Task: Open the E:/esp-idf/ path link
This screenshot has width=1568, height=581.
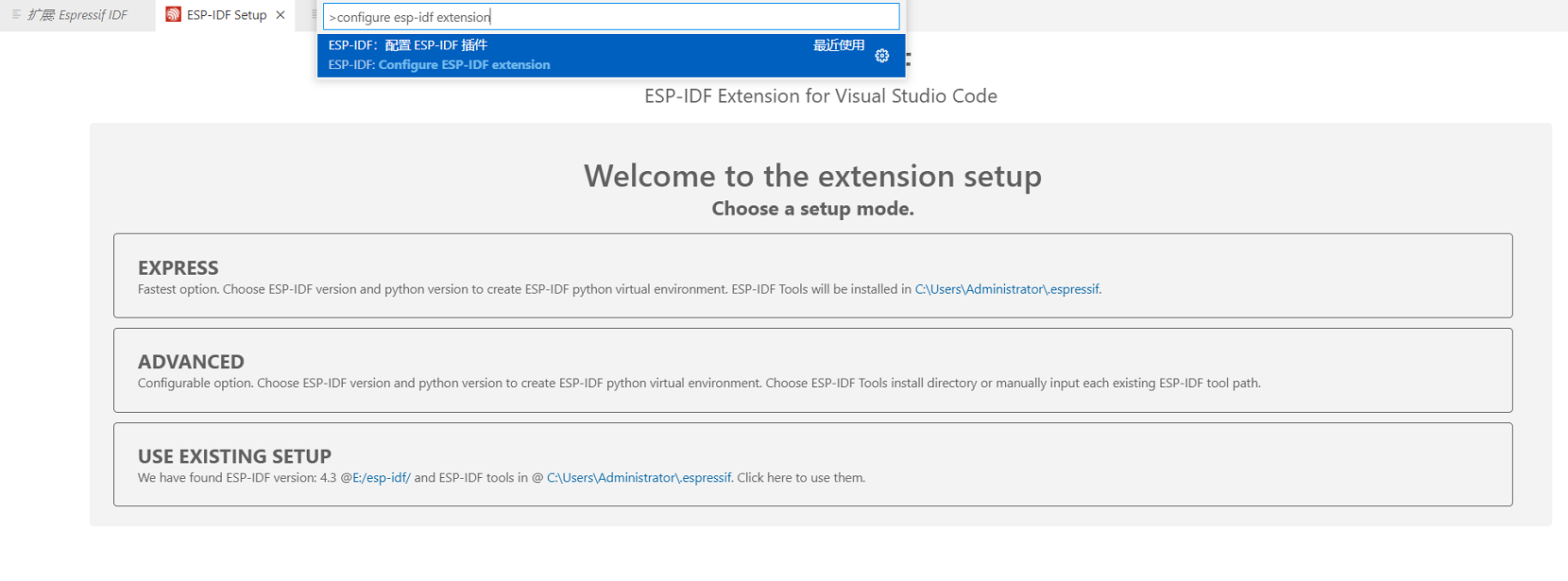Action: 381,478
